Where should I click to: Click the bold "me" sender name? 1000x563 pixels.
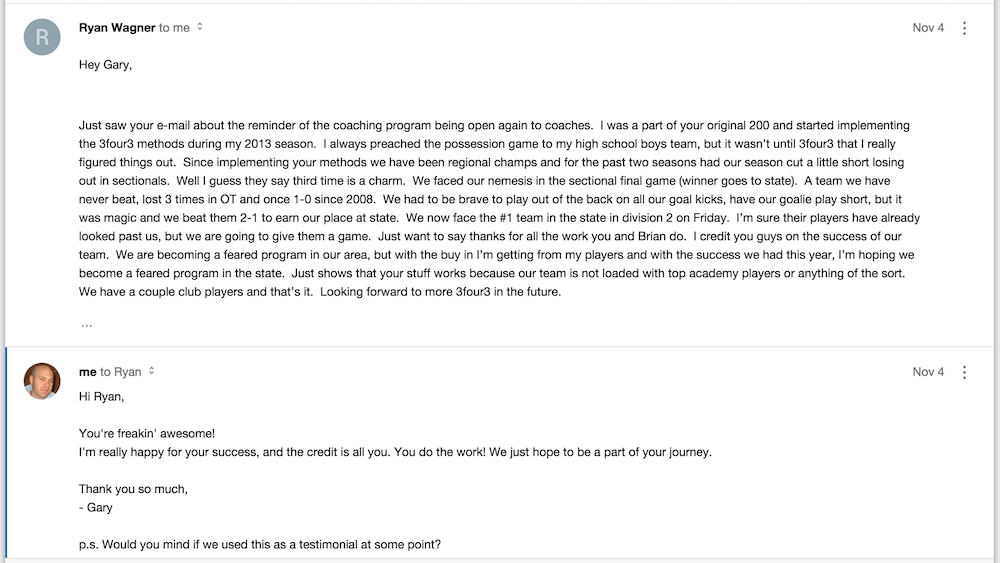click(87, 372)
